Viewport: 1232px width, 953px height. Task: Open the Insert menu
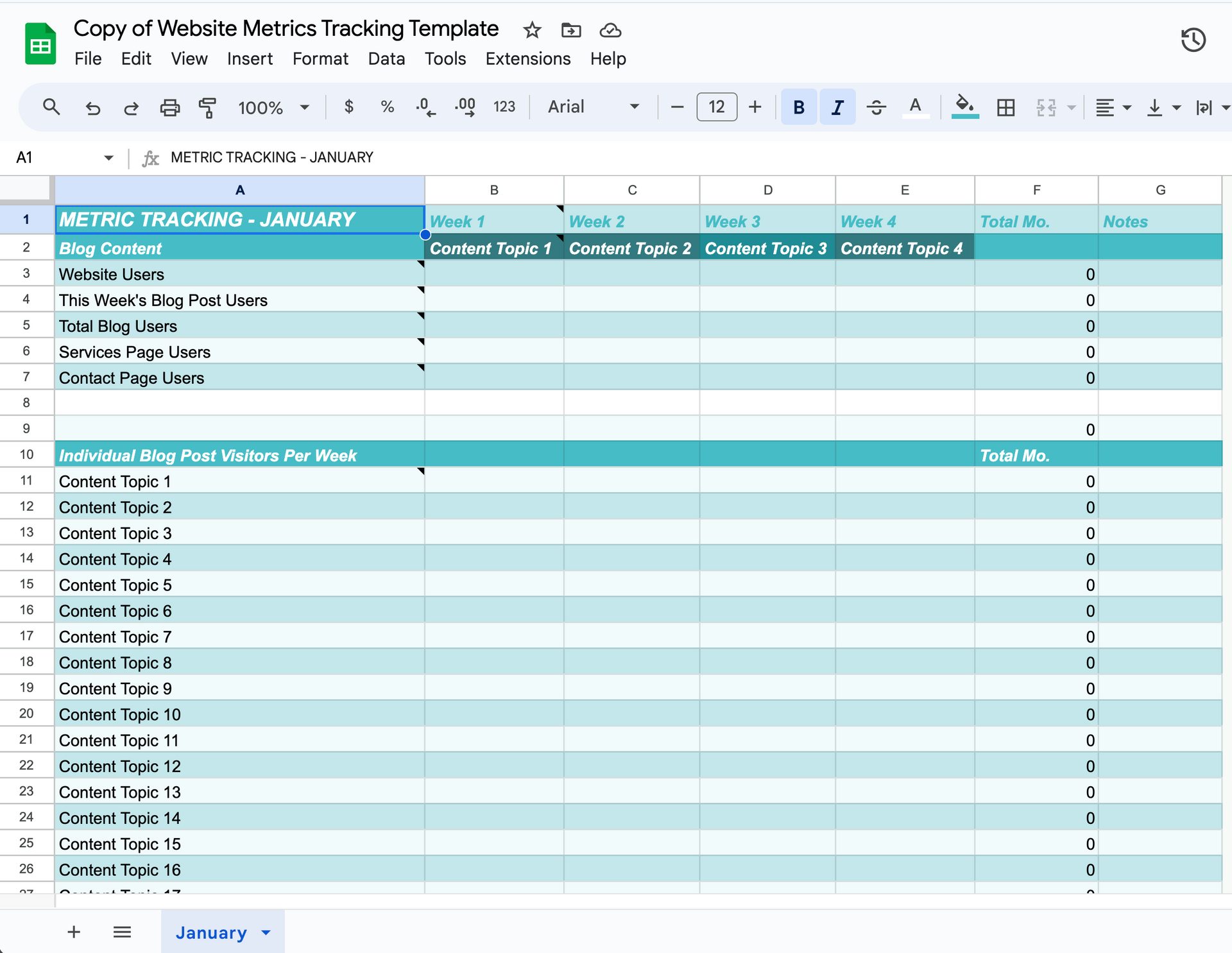point(250,58)
